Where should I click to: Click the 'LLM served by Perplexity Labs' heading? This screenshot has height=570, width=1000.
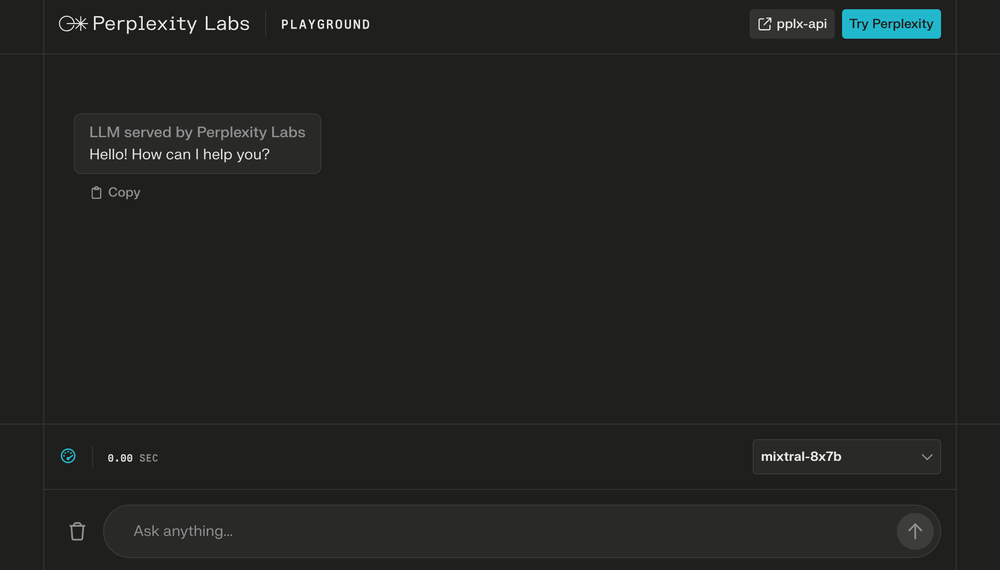click(197, 132)
